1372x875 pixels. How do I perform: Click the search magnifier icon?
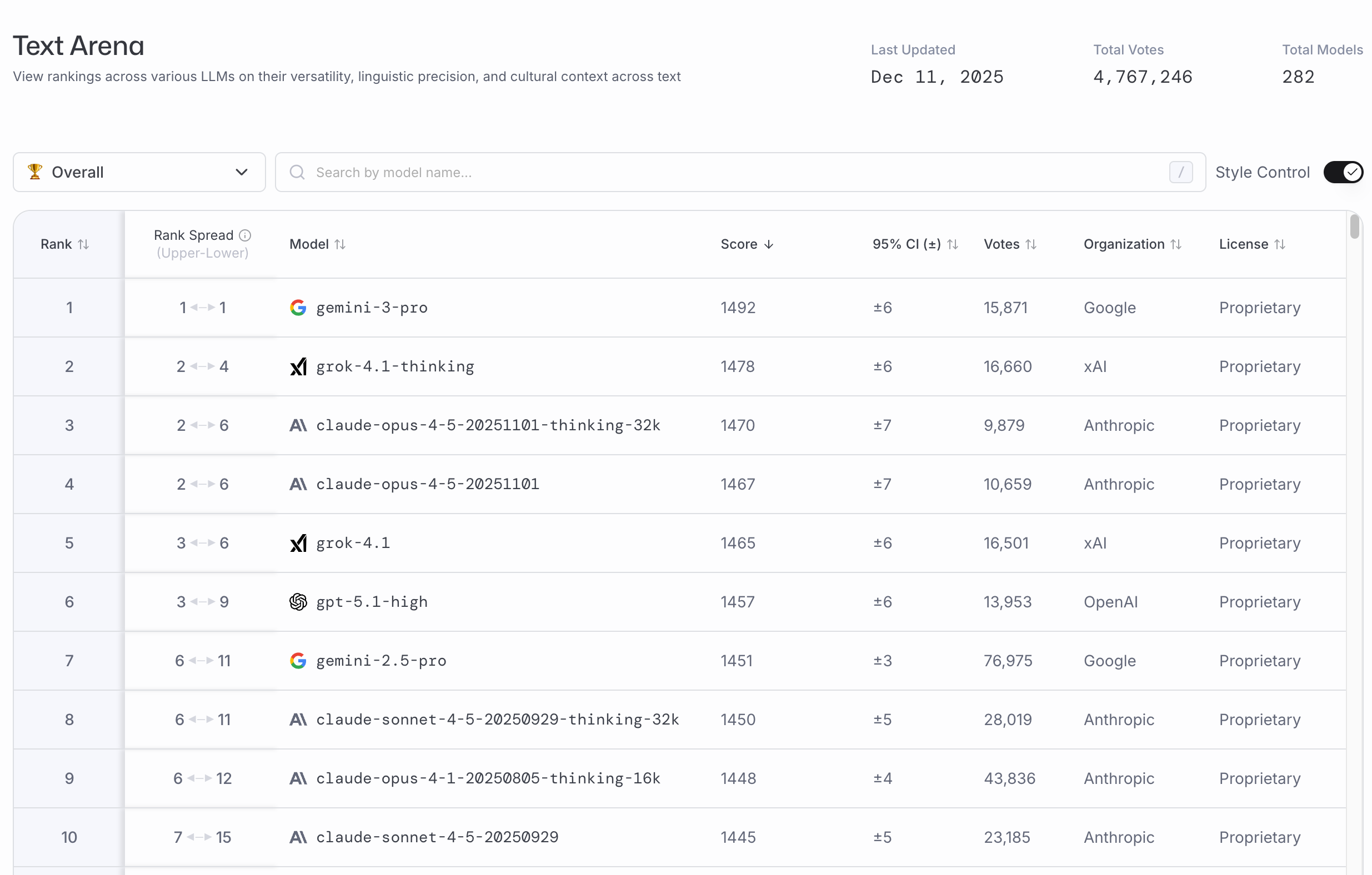pos(297,172)
